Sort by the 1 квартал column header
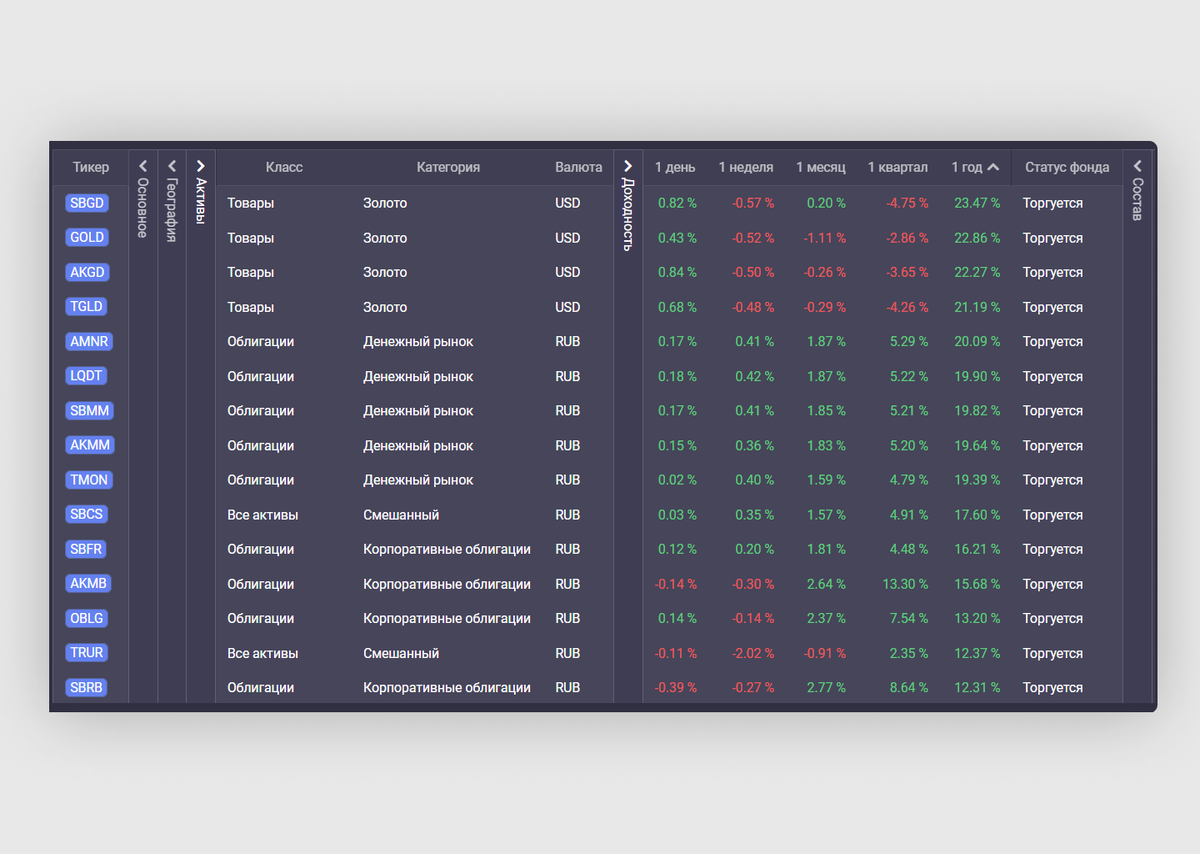The height and width of the screenshot is (854, 1200). [x=898, y=167]
